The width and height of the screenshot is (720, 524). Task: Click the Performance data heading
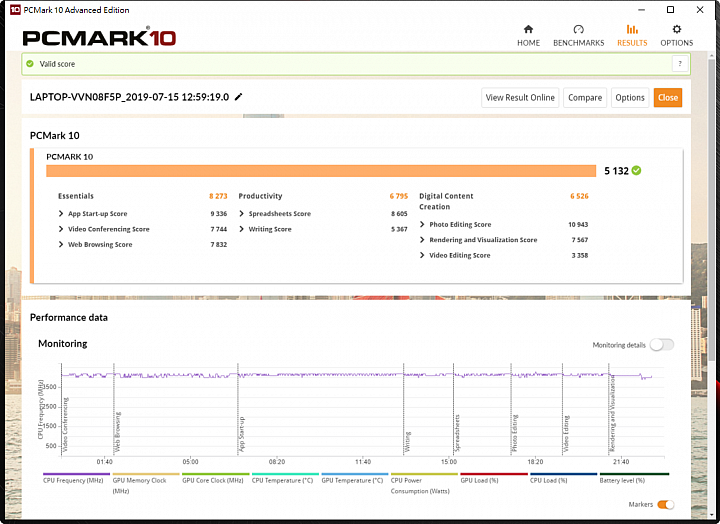(68, 317)
